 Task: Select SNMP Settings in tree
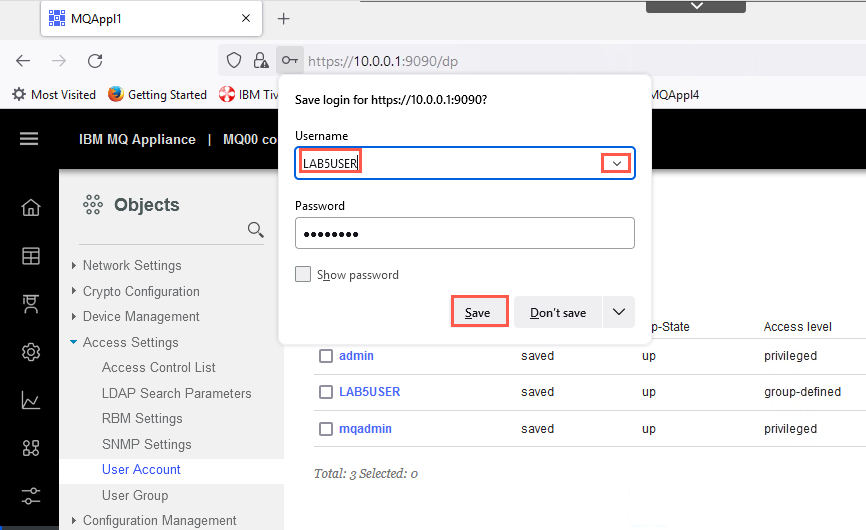pyautogui.click(x=146, y=444)
